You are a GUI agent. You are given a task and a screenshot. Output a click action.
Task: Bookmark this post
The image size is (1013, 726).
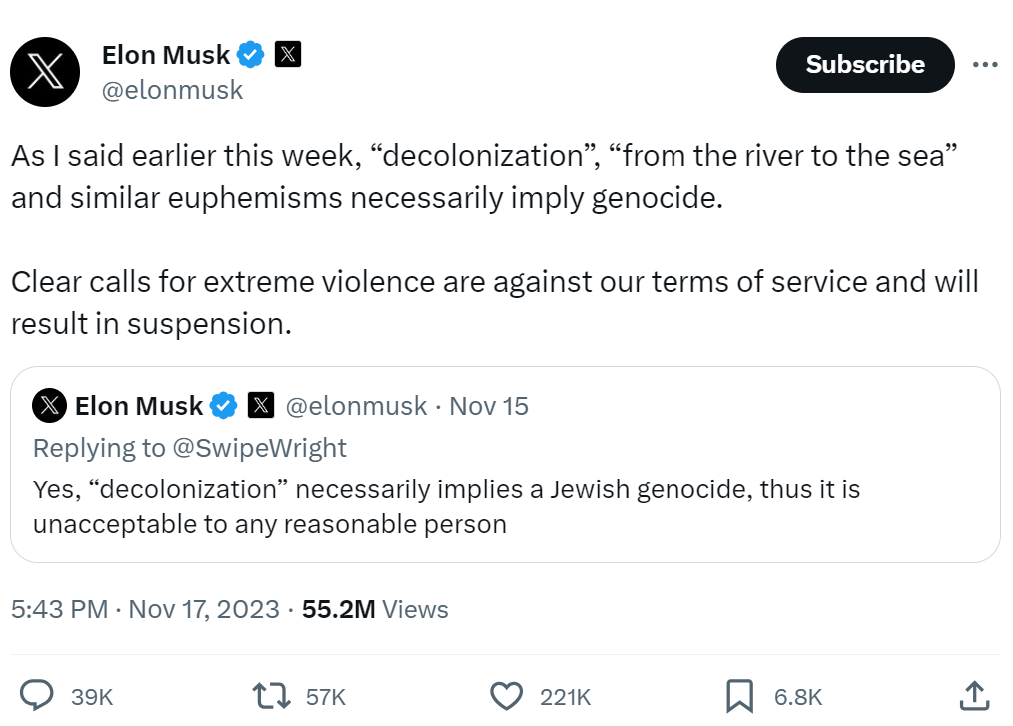click(x=739, y=696)
